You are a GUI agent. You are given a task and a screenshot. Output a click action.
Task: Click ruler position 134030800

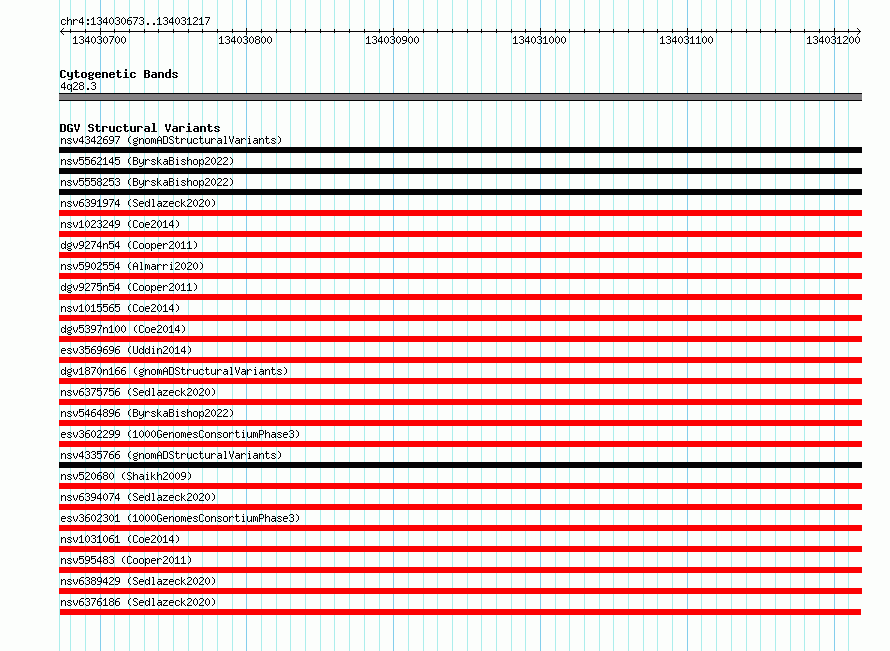click(x=245, y=40)
